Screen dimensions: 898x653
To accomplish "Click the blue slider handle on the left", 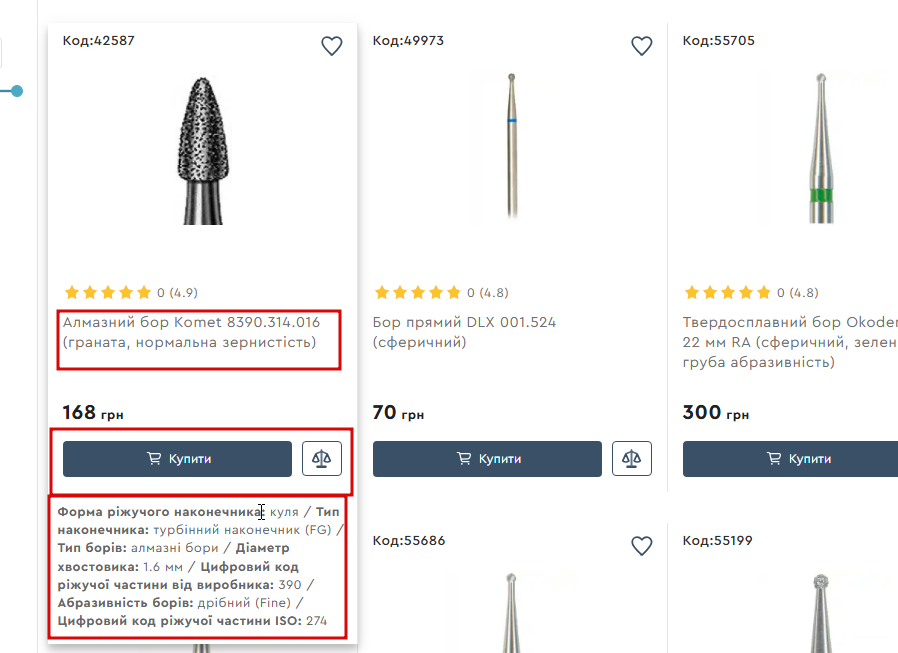I will [x=17, y=91].
